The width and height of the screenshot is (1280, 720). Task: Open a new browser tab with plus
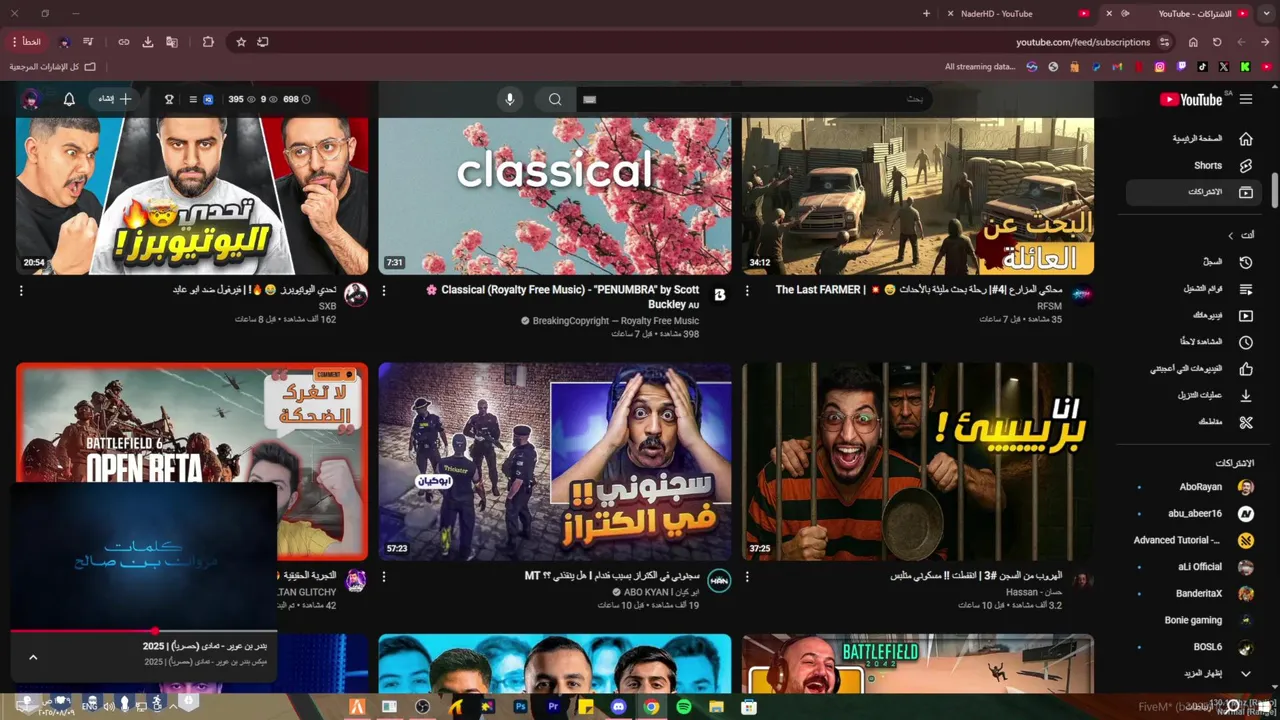click(x=926, y=14)
